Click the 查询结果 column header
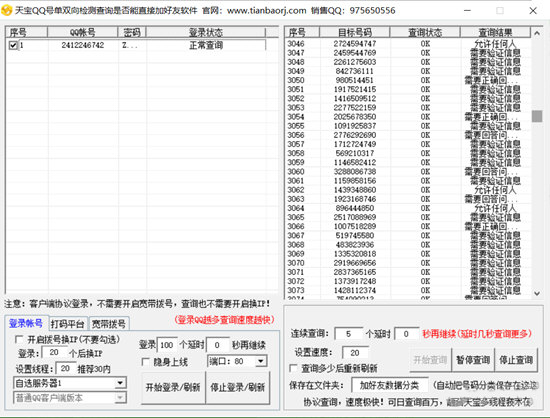550x418 pixels. pos(495,32)
